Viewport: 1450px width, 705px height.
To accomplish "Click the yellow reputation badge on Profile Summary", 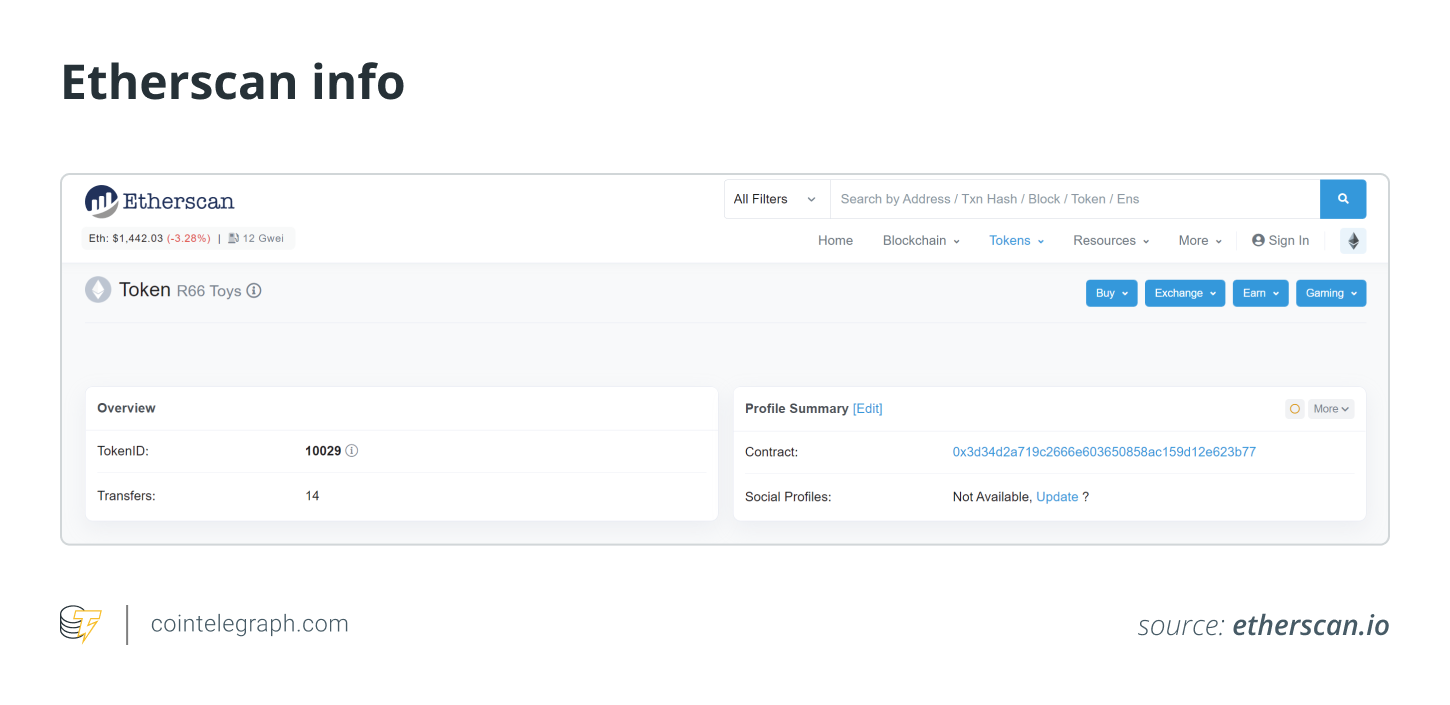I will pyautogui.click(x=1294, y=408).
